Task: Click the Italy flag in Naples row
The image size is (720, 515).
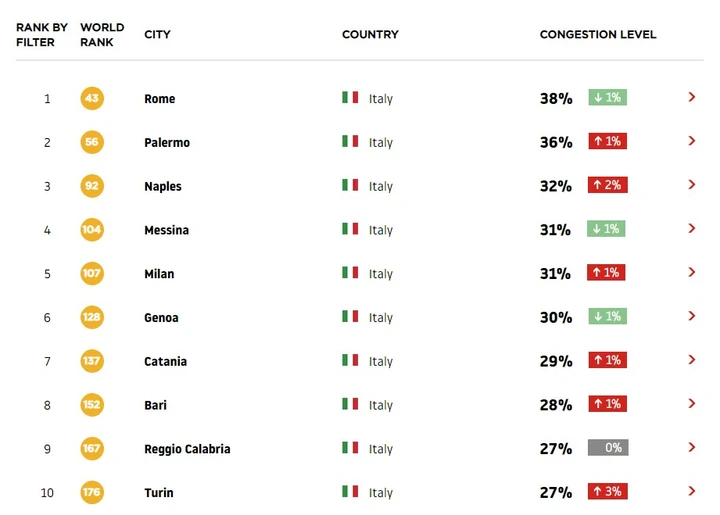Action: (350, 185)
